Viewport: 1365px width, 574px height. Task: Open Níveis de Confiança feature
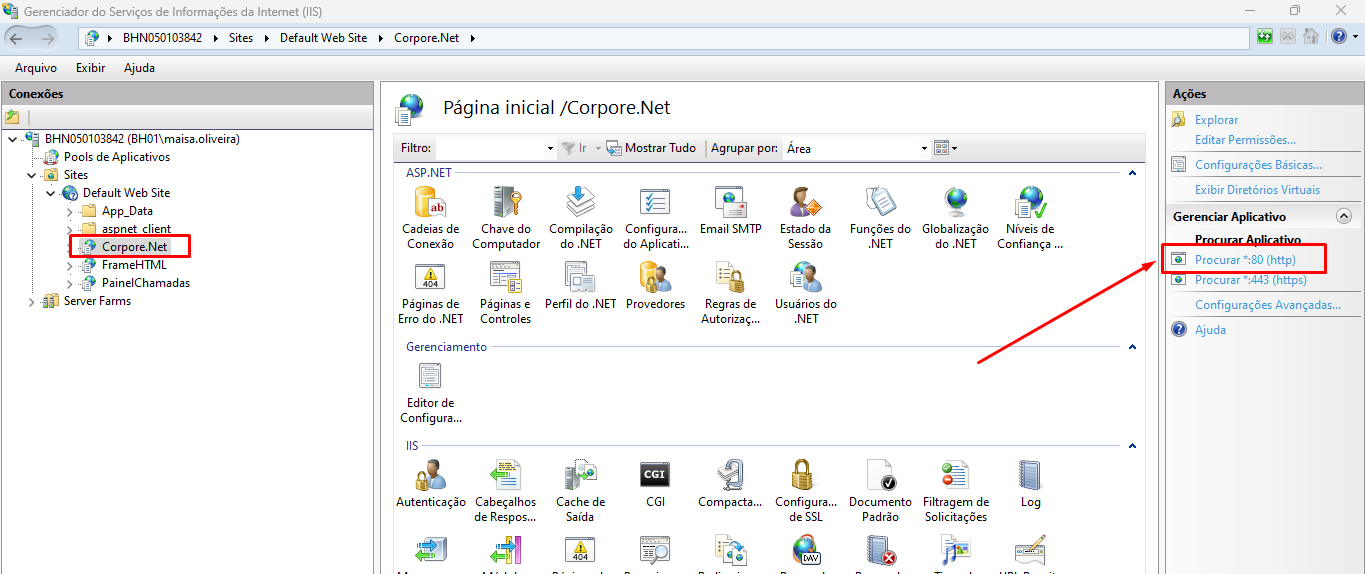1030,218
